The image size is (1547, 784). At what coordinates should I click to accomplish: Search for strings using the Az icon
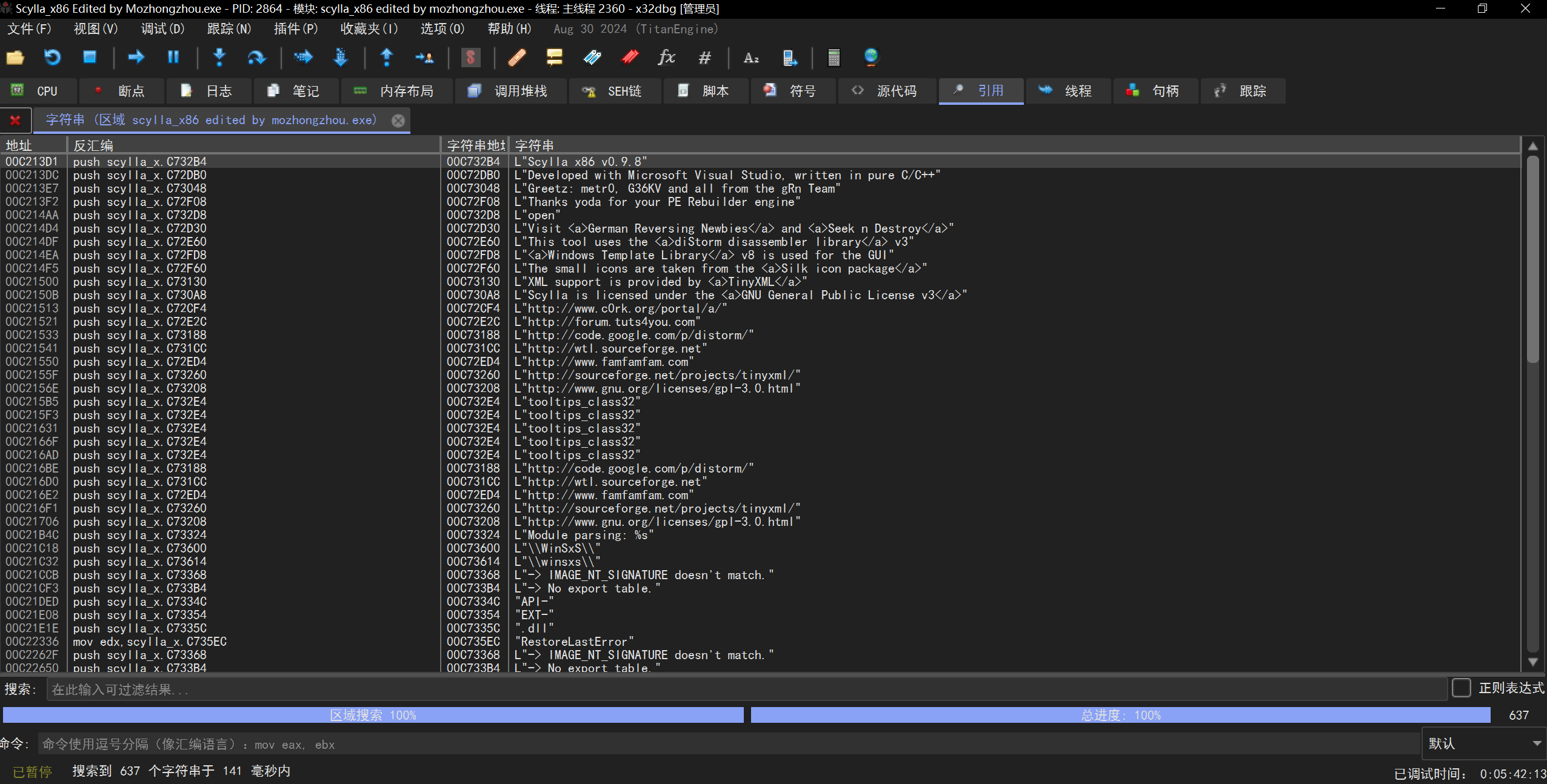tap(751, 58)
